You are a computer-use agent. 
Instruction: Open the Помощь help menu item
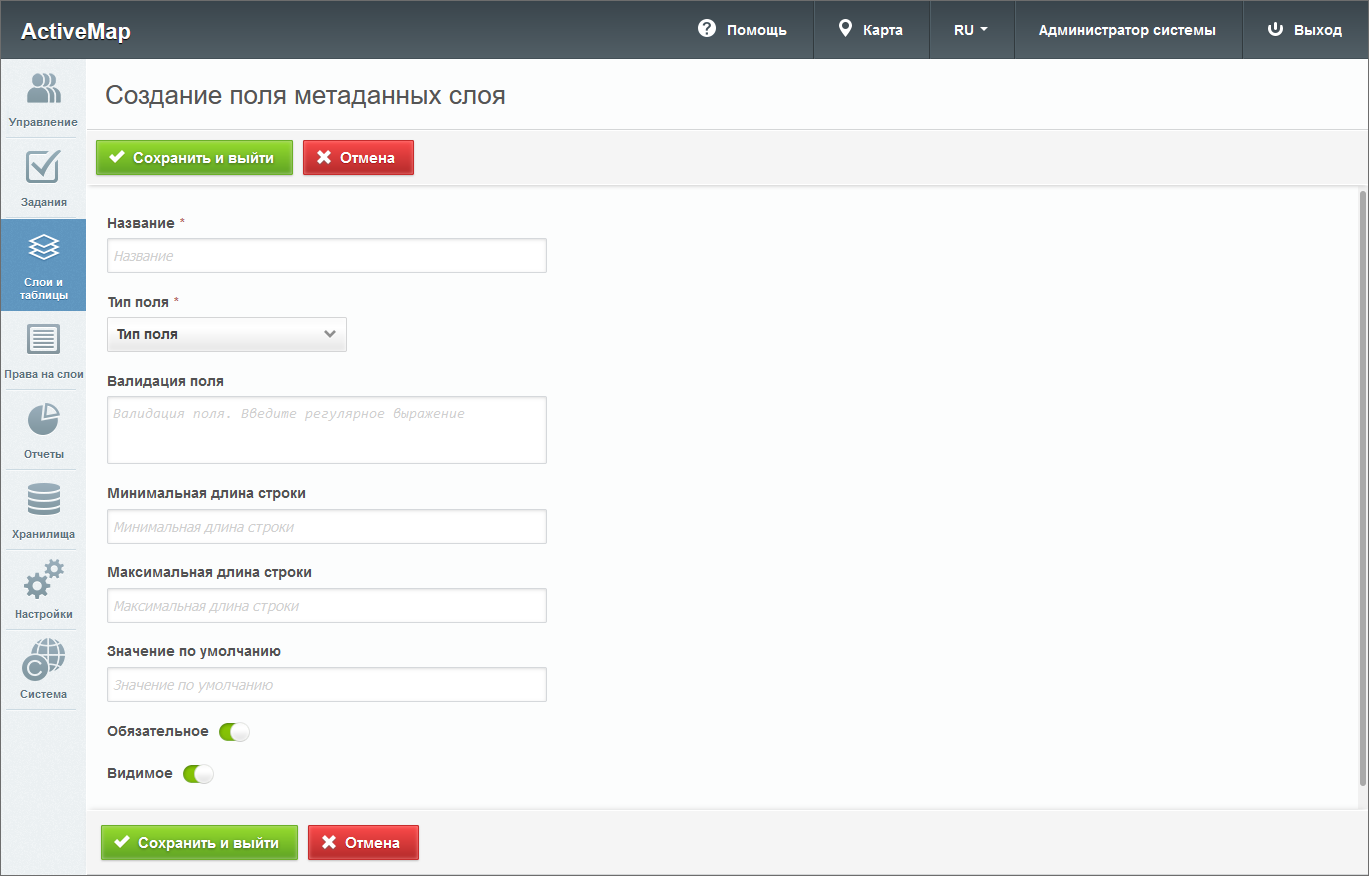[x=742, y=30]
